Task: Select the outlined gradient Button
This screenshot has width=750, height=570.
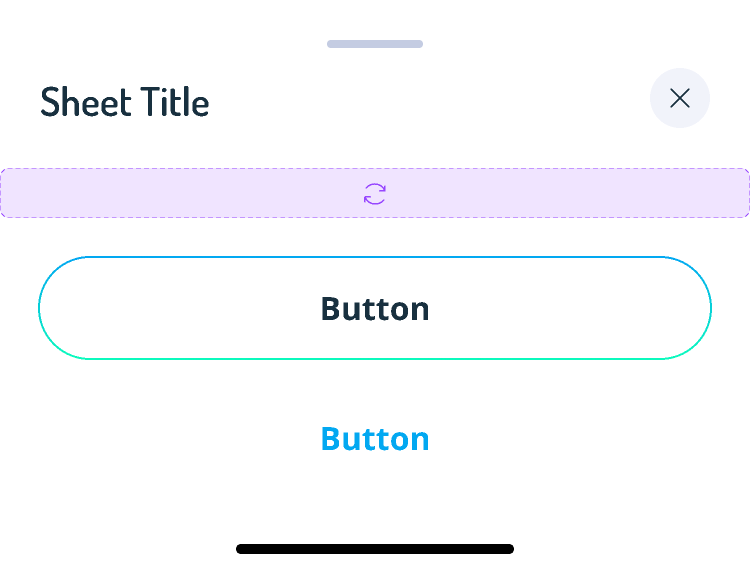Action: click(x=375, y=308)
